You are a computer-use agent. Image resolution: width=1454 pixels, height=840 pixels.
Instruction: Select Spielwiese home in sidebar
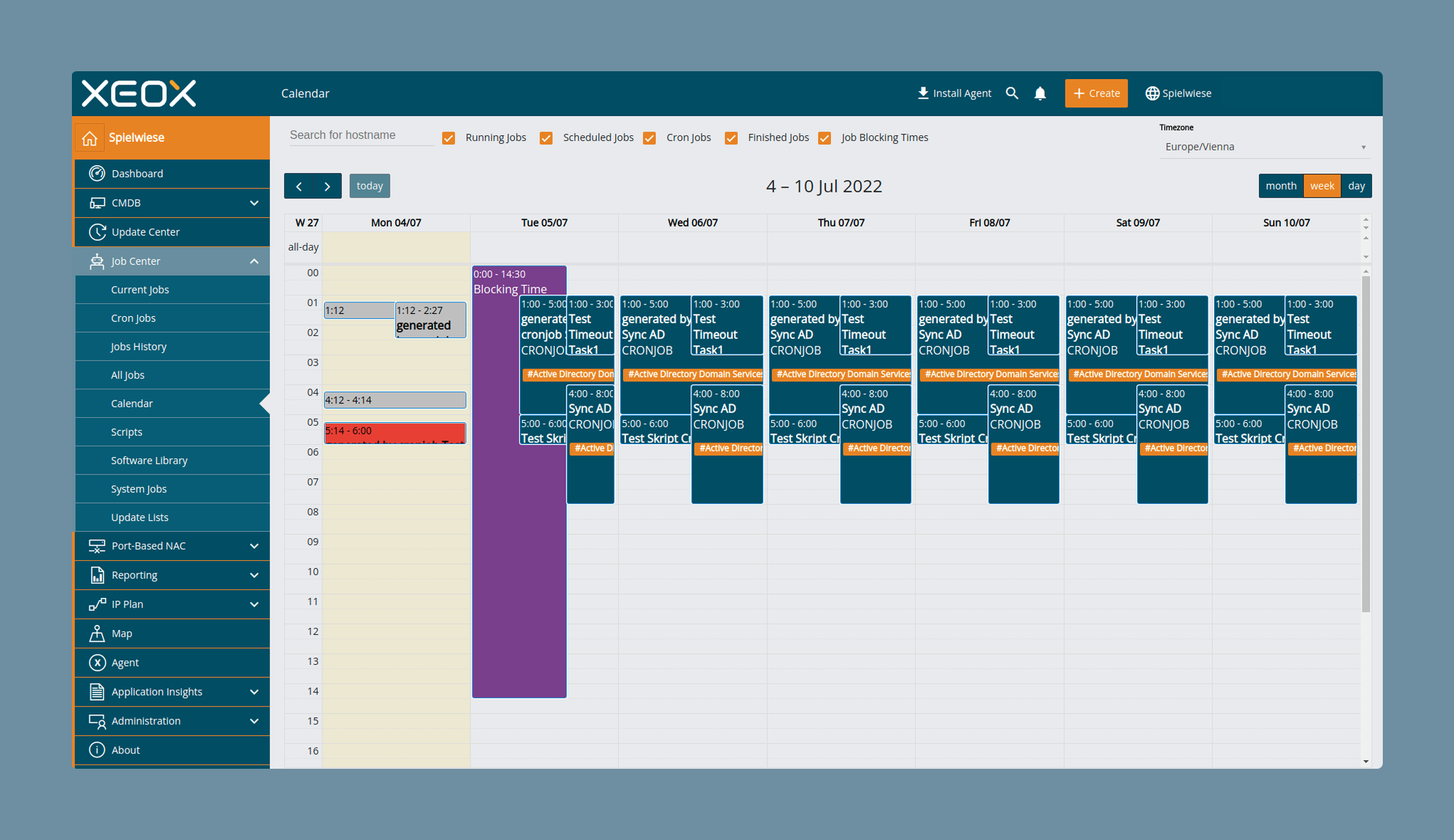pos(172,138)
